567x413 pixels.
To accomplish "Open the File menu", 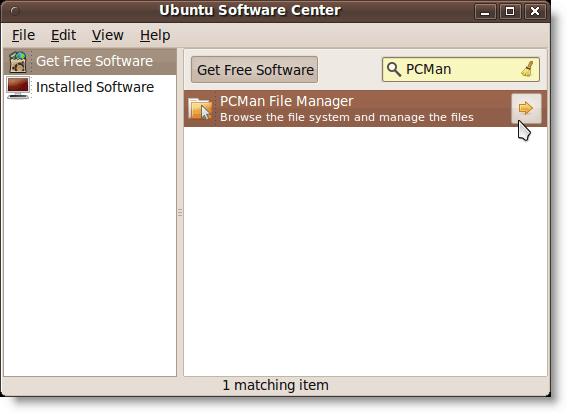I will [24, 35].
